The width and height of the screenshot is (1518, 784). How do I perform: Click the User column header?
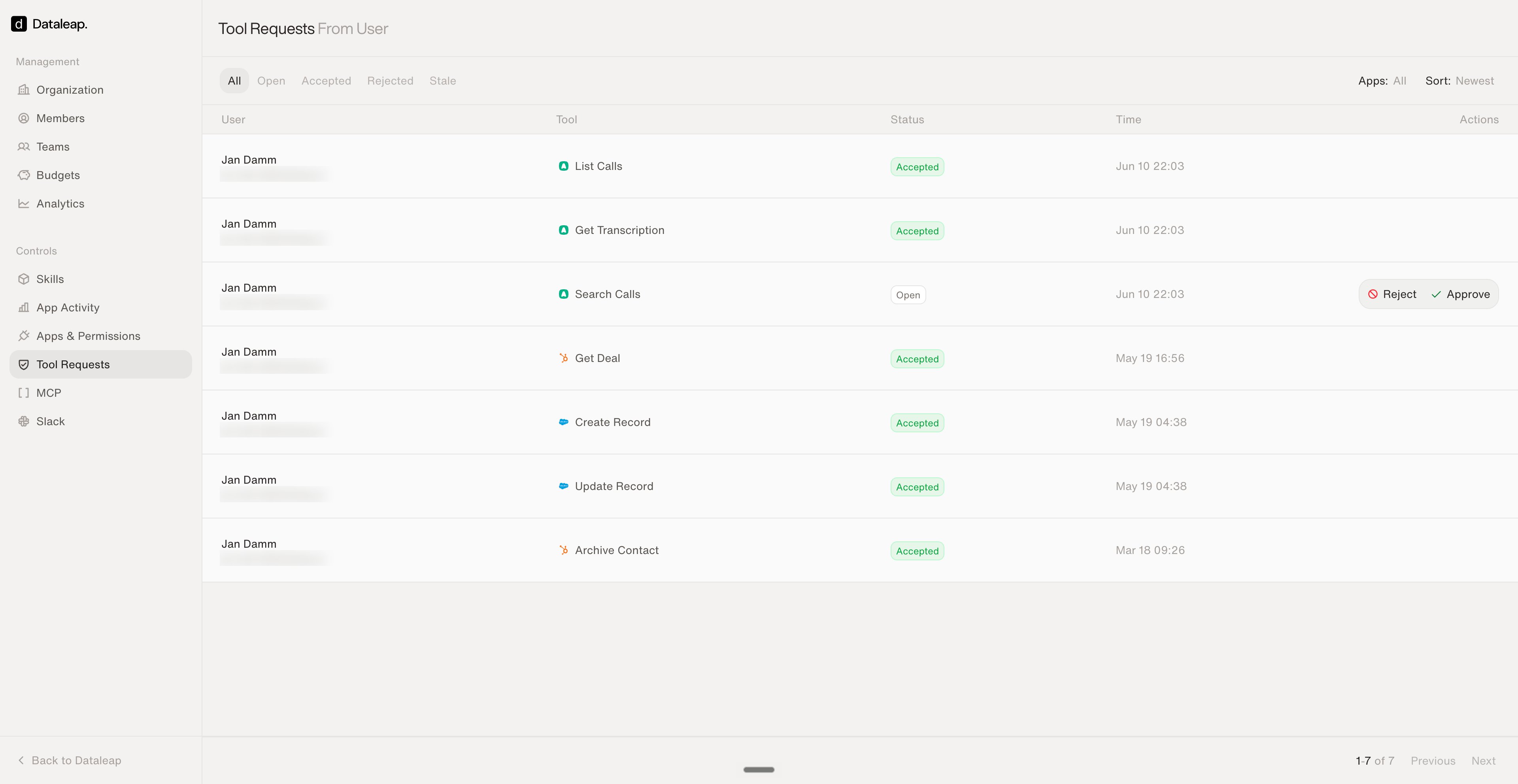click(x=233, y=120)
